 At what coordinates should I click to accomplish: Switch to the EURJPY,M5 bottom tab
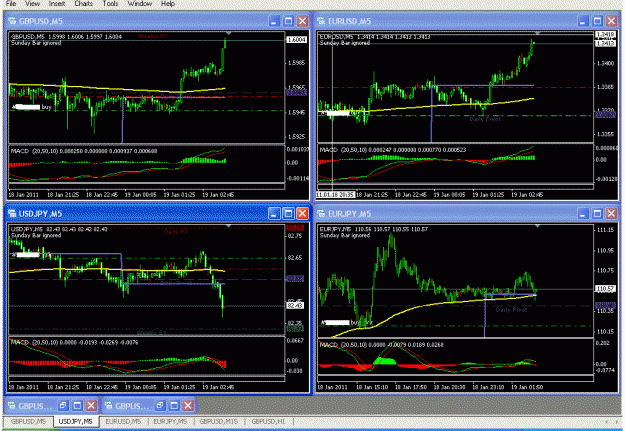170,421
